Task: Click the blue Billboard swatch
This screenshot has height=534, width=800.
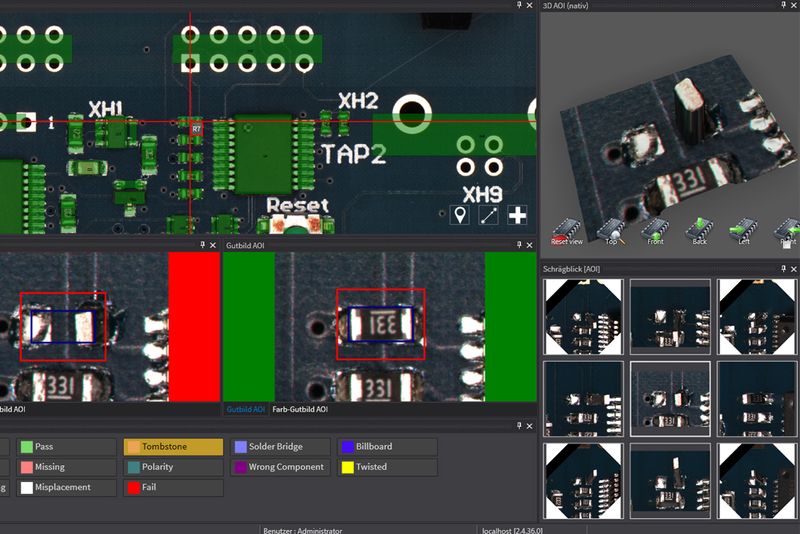Action: (347, 447)
